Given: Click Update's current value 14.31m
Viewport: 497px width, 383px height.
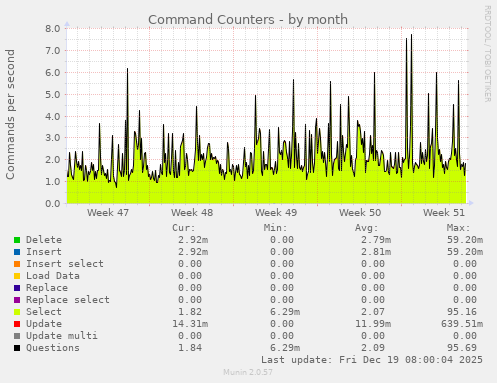Looking at the screenshot, I should coord(190,324).
